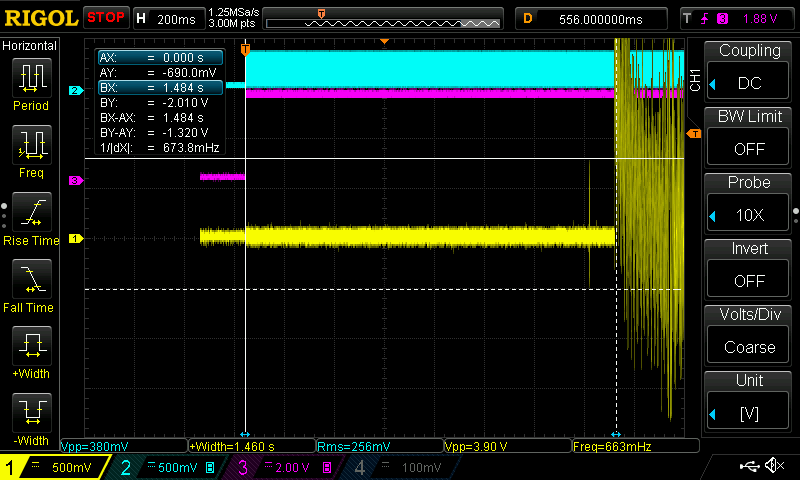The height and width of the screenshot is (480, 800).
Task: Click the right page dot of CH1 menu
Action: pos(796,211)
